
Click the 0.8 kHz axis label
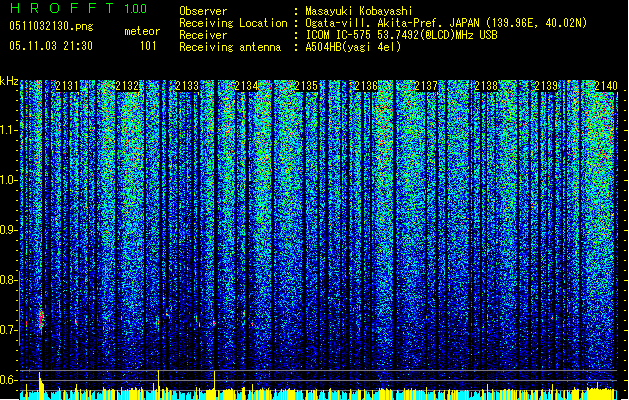8,280
